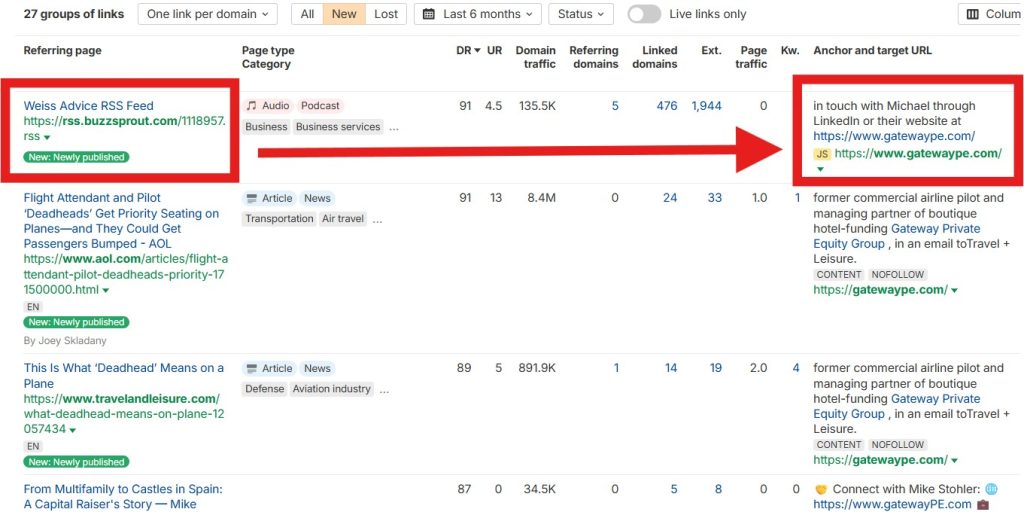
Task: Open linked domains value 14
Action: [x=671, y=368]
